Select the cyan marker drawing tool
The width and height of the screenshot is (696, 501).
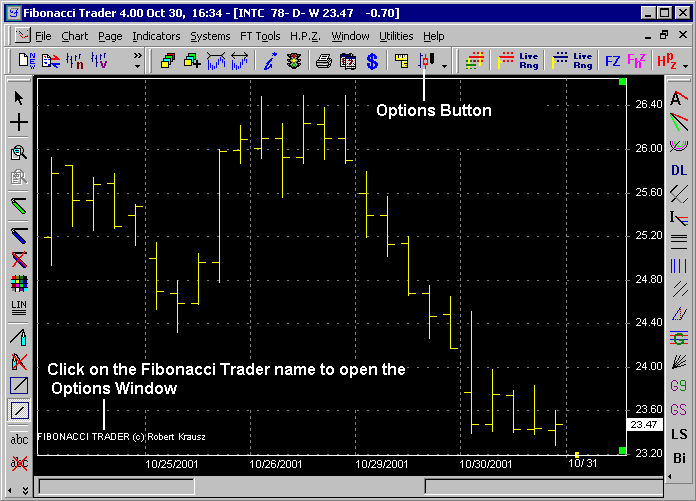pos(19,337)
